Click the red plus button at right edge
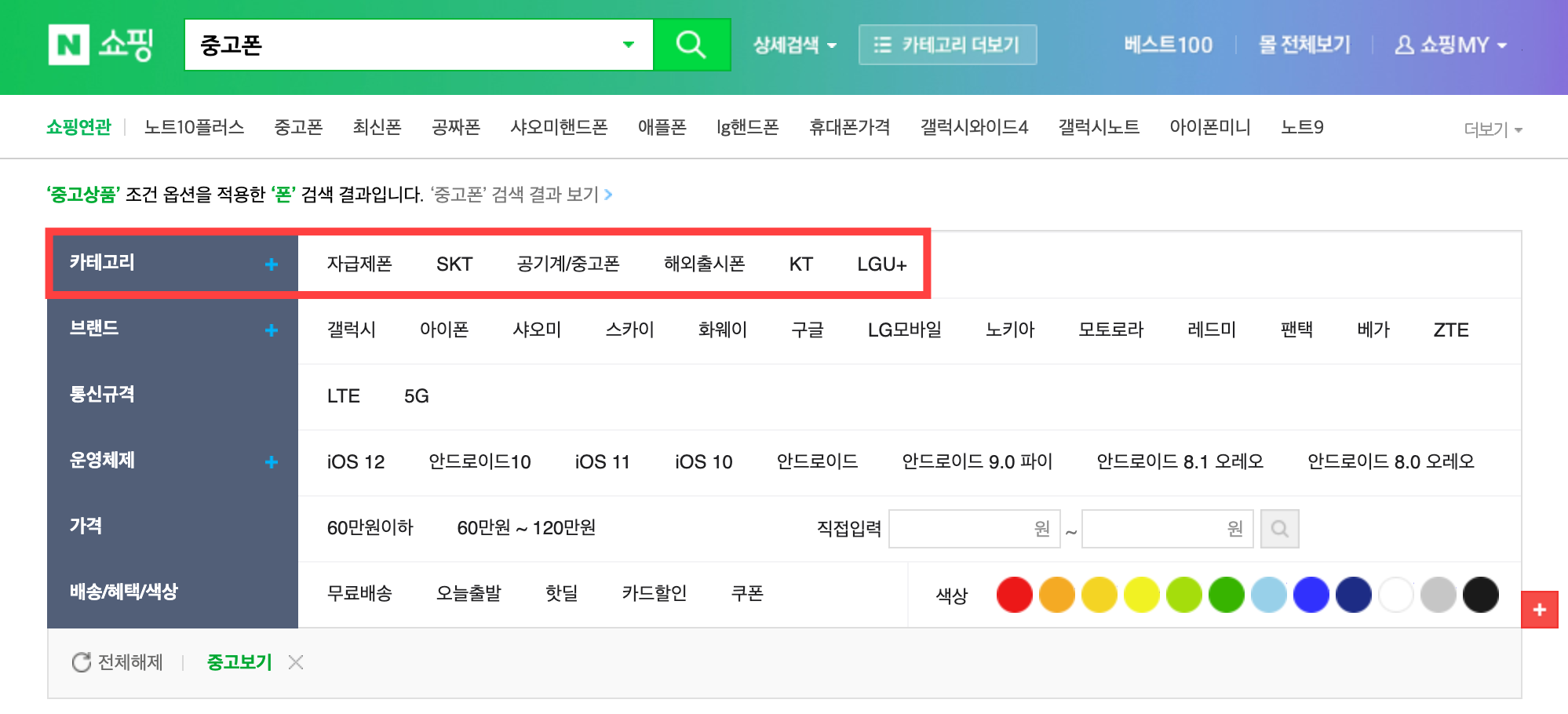The height and width of the screenshot is (714, 1568). [x=1540, y=610]
